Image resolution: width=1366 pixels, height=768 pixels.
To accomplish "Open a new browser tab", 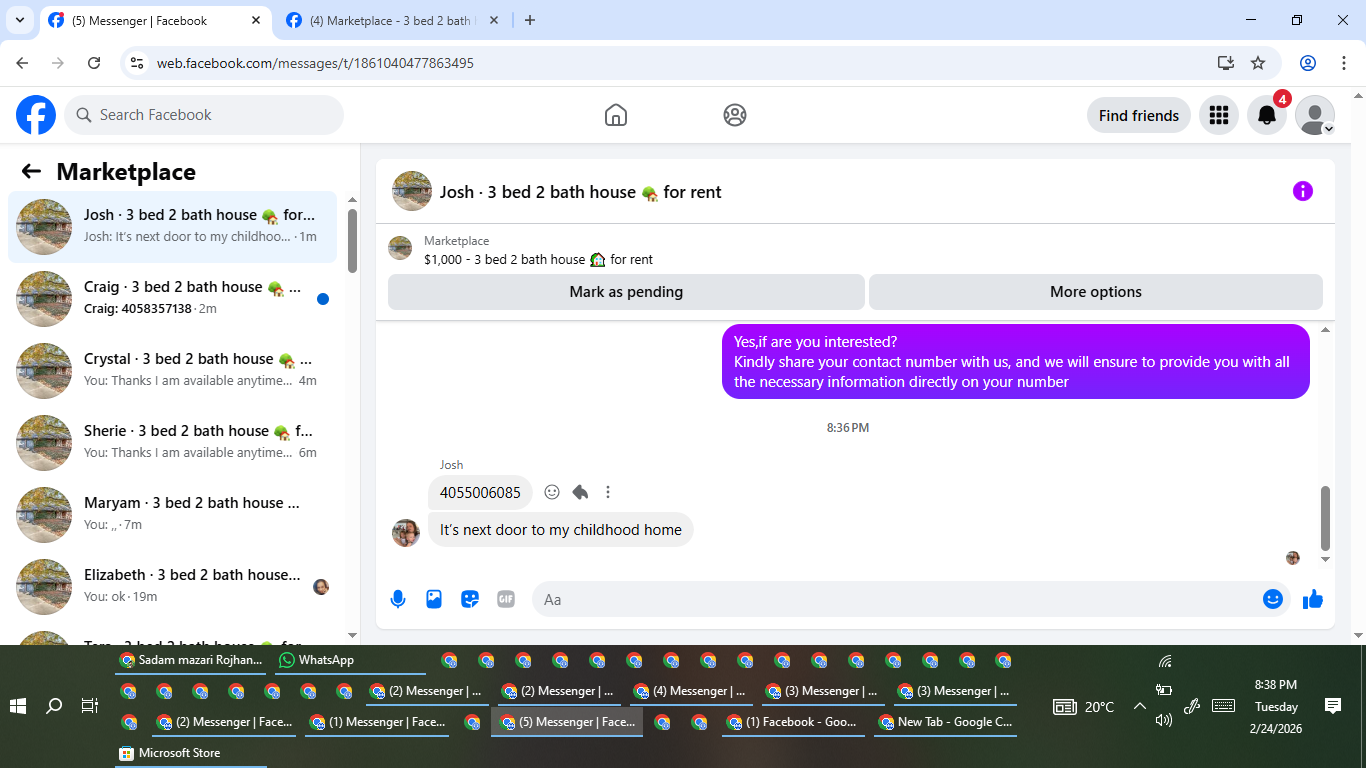I will pos(530,20).
